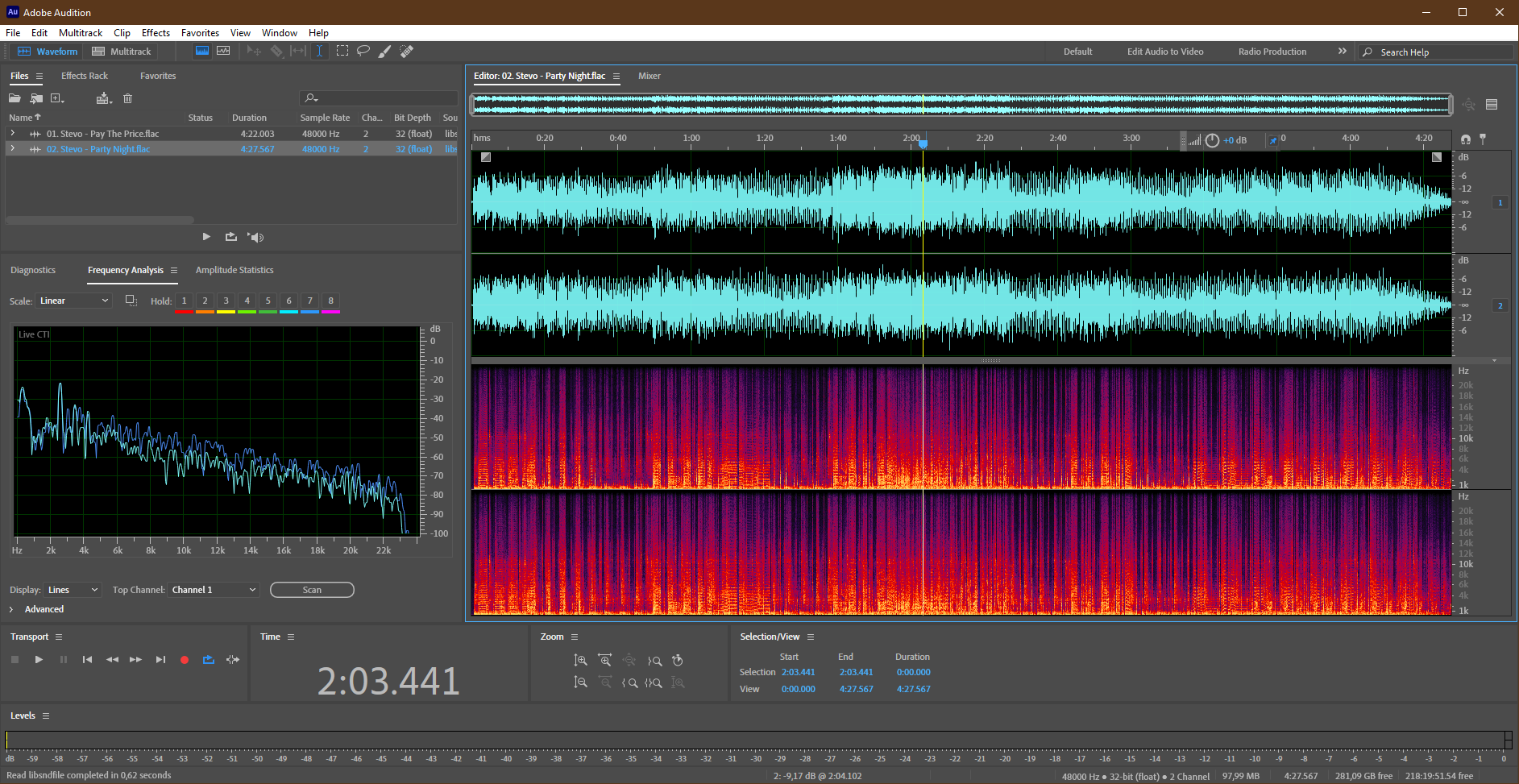Select the Default workspace
The width and height of the screenshot is (1519, 784).
pos(1077,52)
